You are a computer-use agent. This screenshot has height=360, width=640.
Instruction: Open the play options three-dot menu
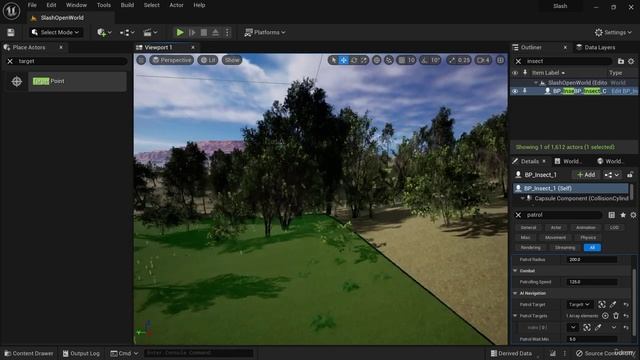(x=228, y=32)
